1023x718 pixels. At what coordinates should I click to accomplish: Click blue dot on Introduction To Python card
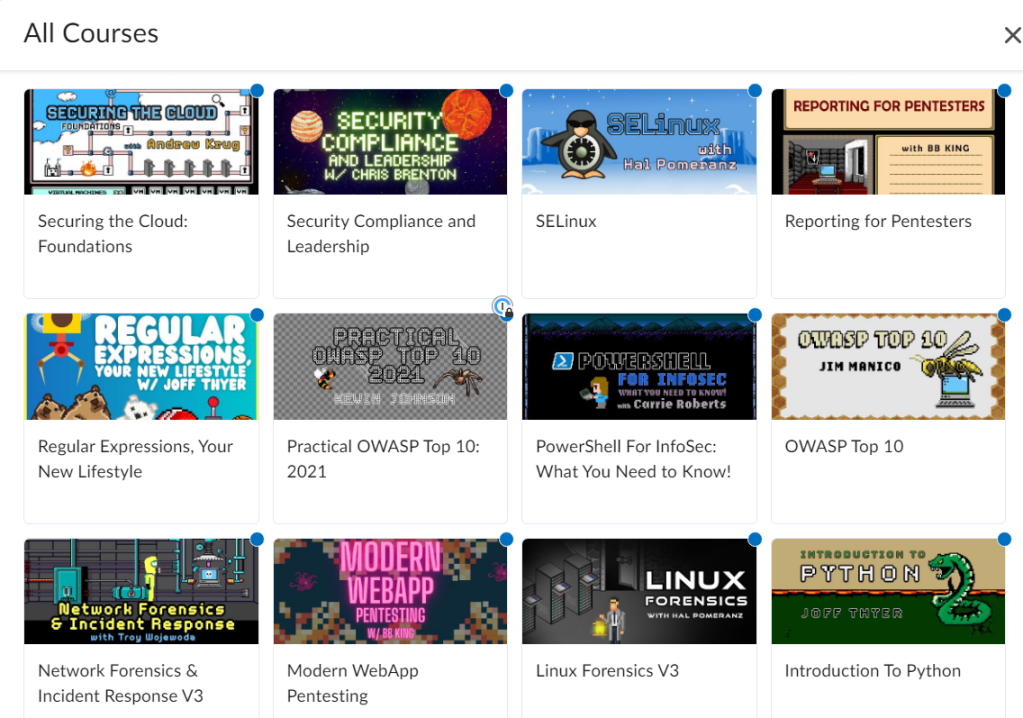tap(1004, 540)
